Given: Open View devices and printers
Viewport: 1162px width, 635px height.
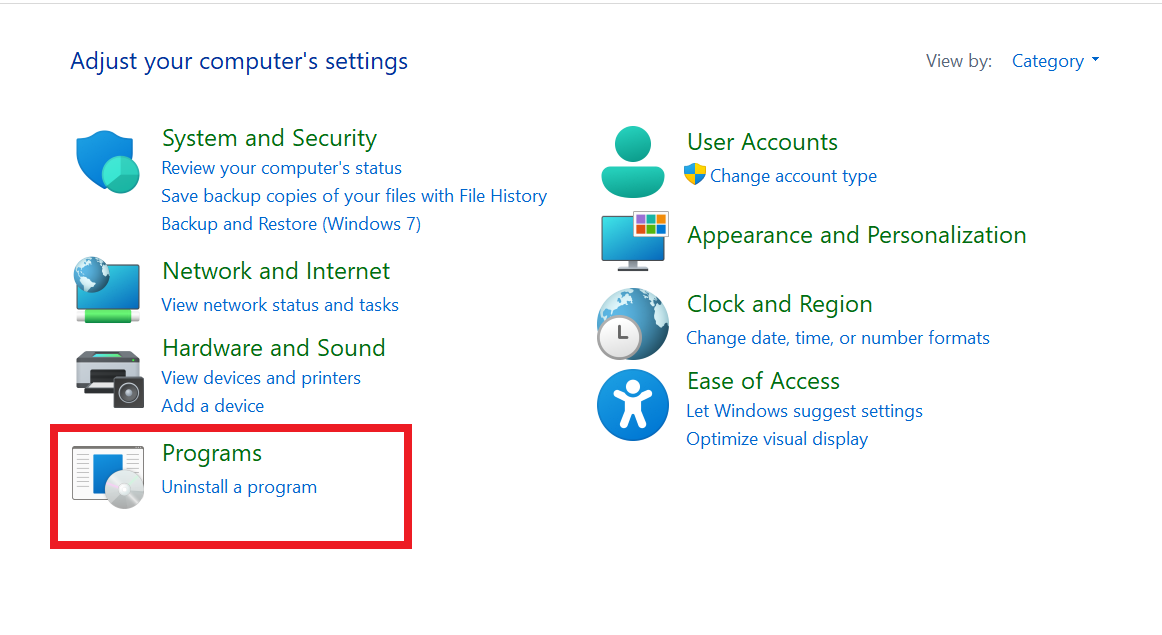Looking at the screenshot, I should [261, 378].
